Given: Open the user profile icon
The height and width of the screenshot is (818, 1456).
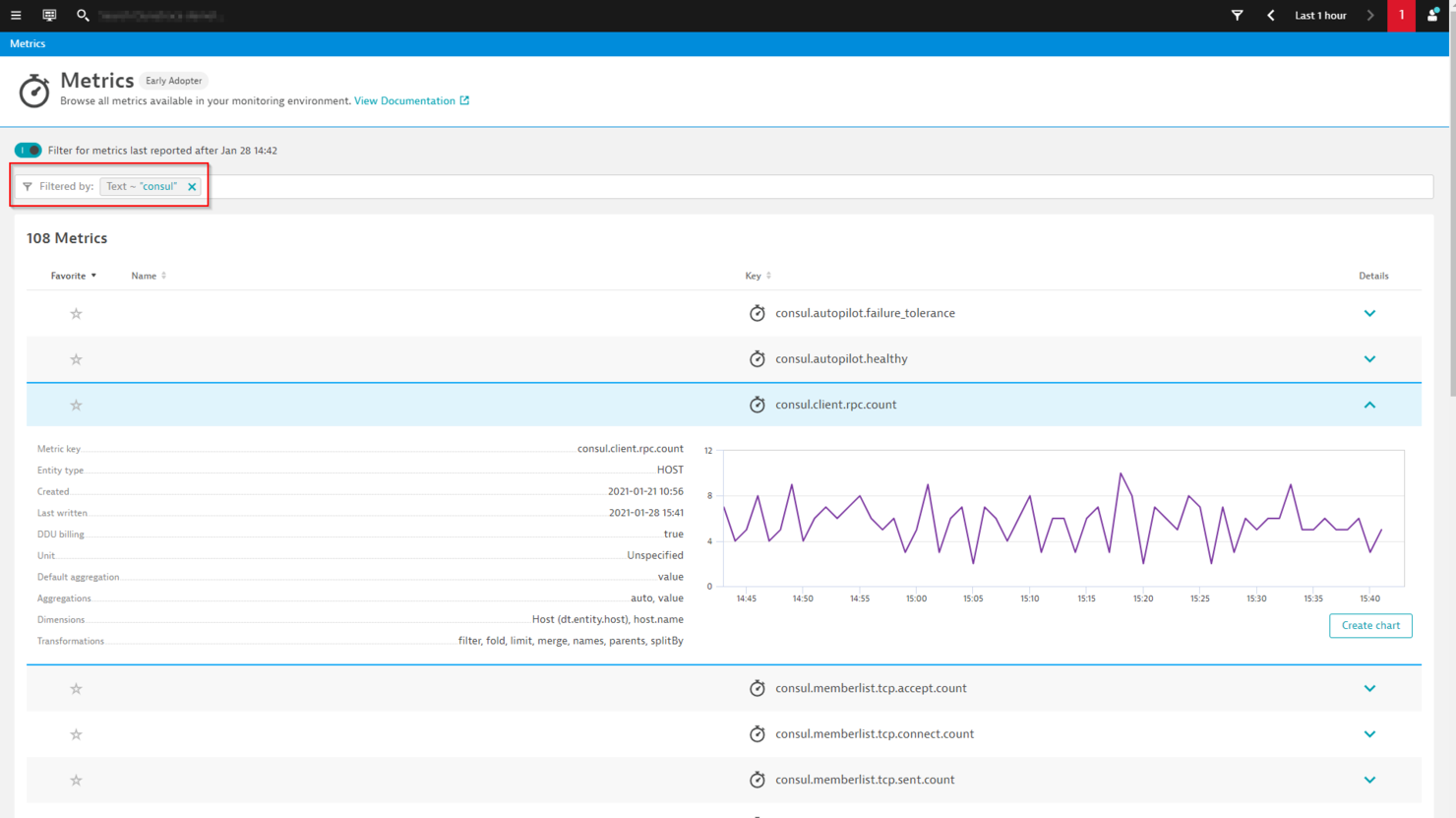Looking at the screenshot, I should tap(1432, 15).
